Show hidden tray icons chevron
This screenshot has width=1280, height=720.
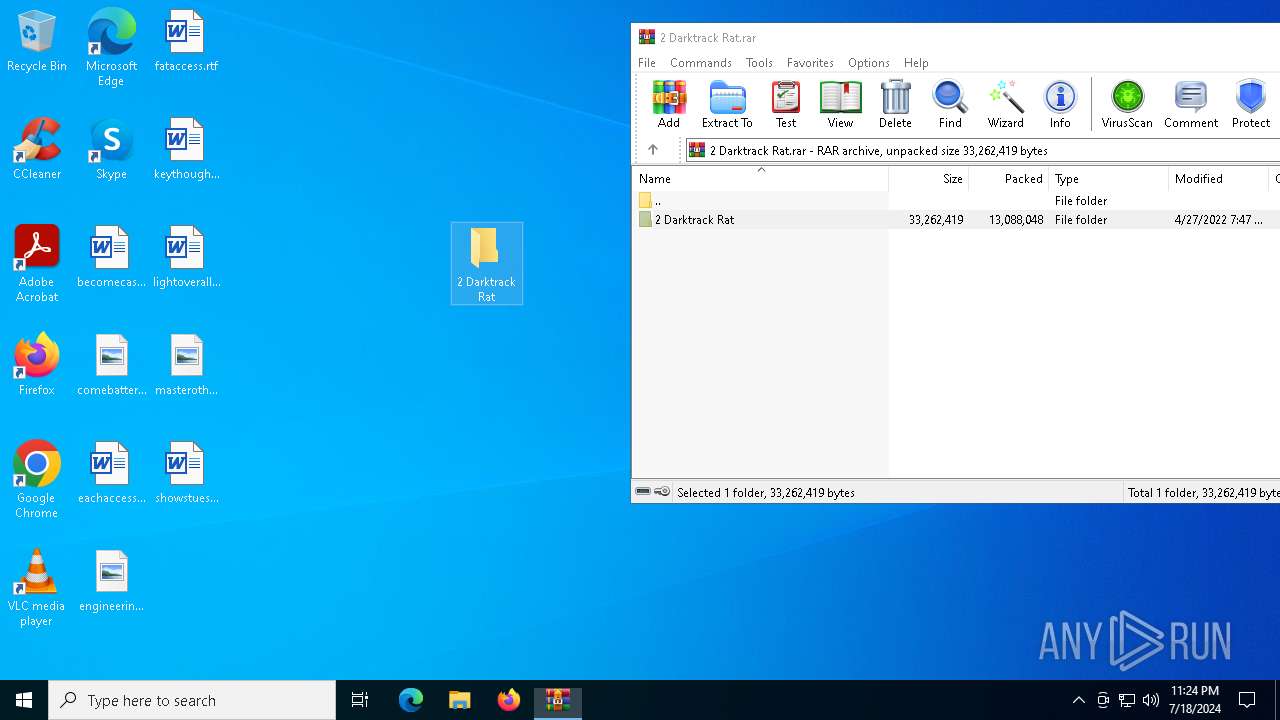coord(1078,700)
